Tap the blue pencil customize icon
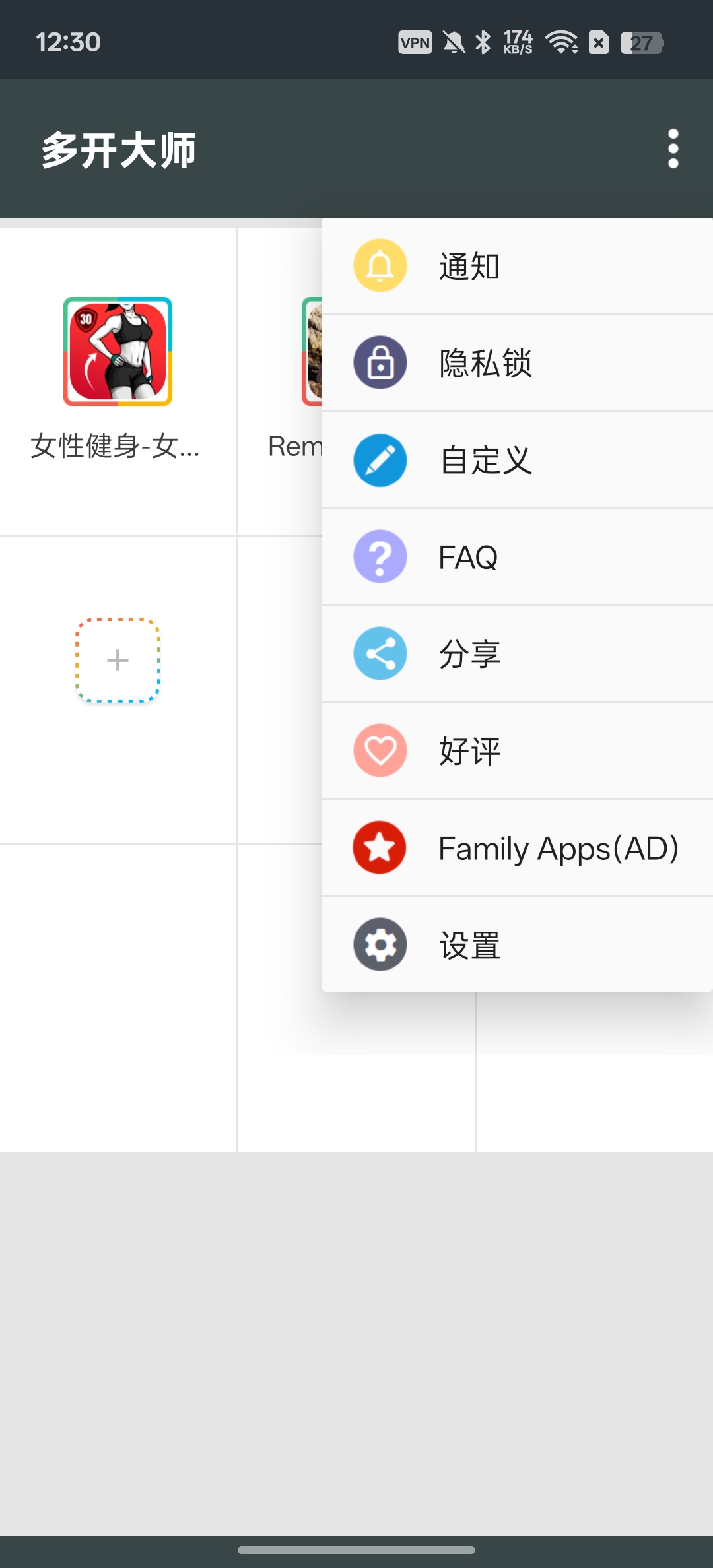Viewport: 713px width, 1568px height. tap(380, 460)
